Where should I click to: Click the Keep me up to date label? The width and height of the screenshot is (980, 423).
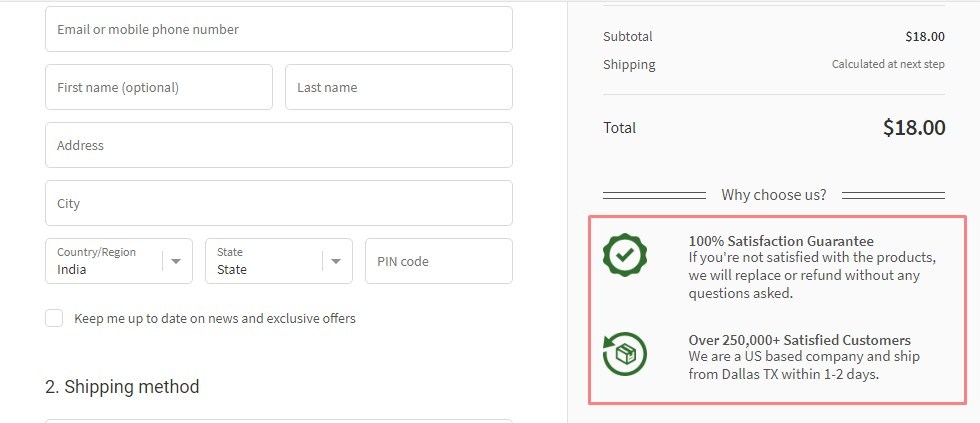tap(214, 318)
